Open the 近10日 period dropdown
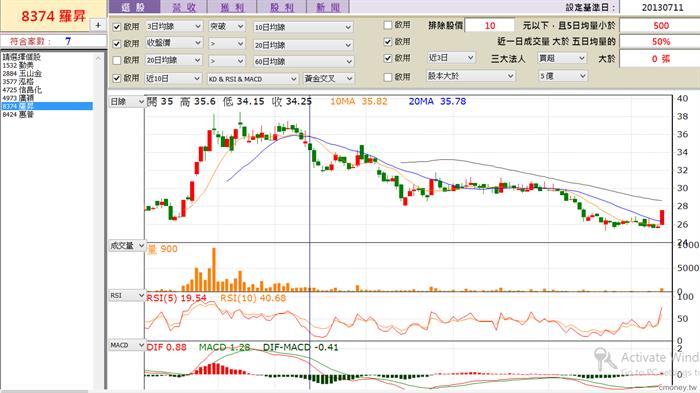700x393 pixels. point(174,79)
